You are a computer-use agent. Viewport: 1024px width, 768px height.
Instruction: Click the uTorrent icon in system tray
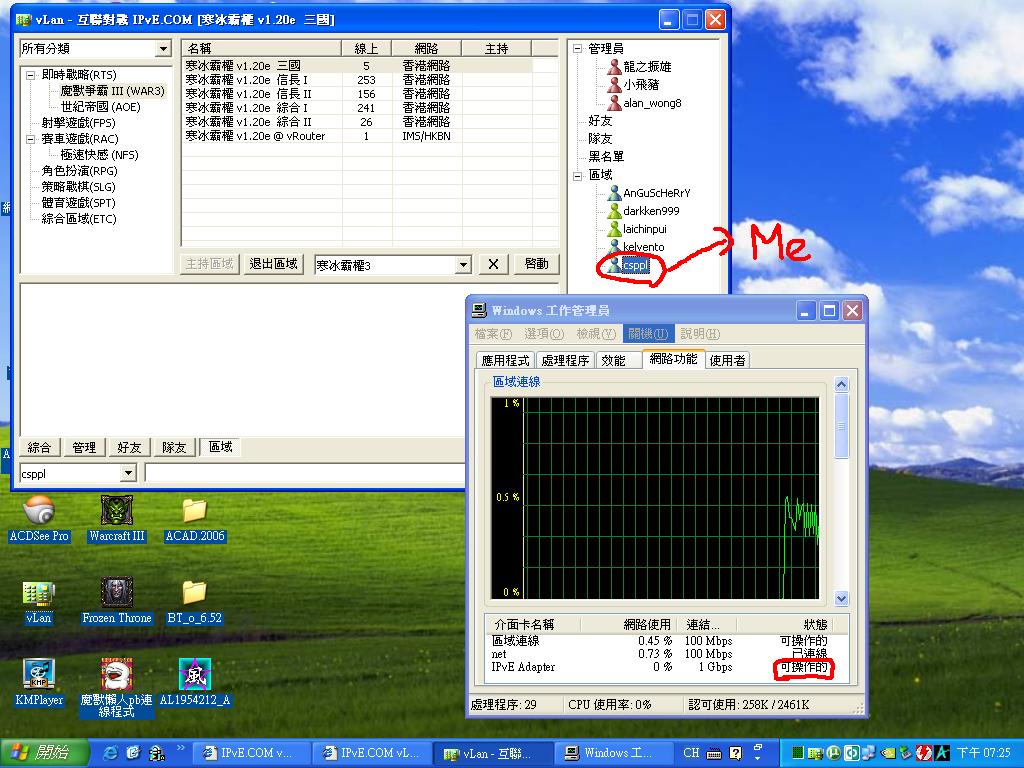(x=834, y=752)
